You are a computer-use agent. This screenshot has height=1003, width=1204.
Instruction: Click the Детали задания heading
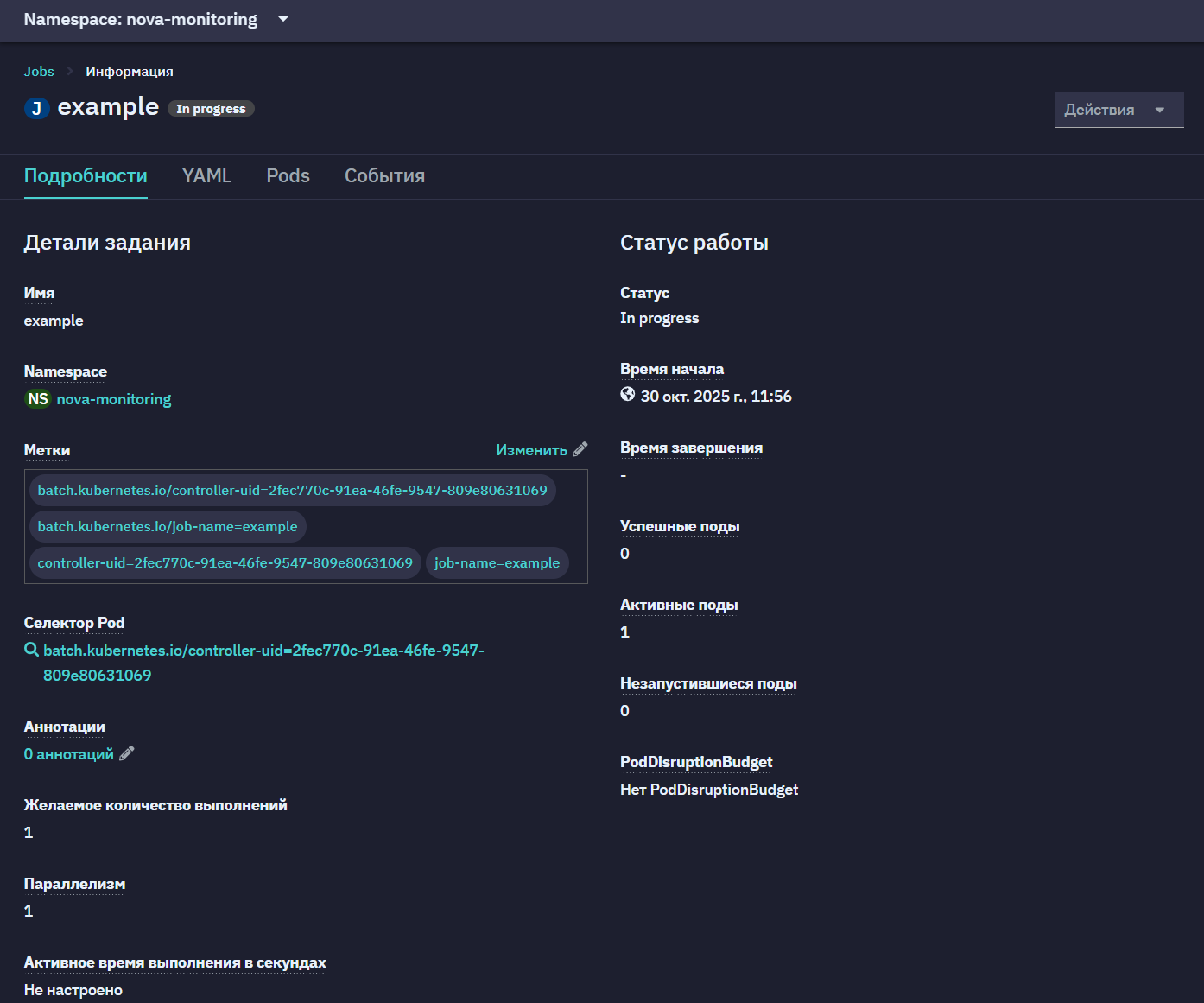107,243
